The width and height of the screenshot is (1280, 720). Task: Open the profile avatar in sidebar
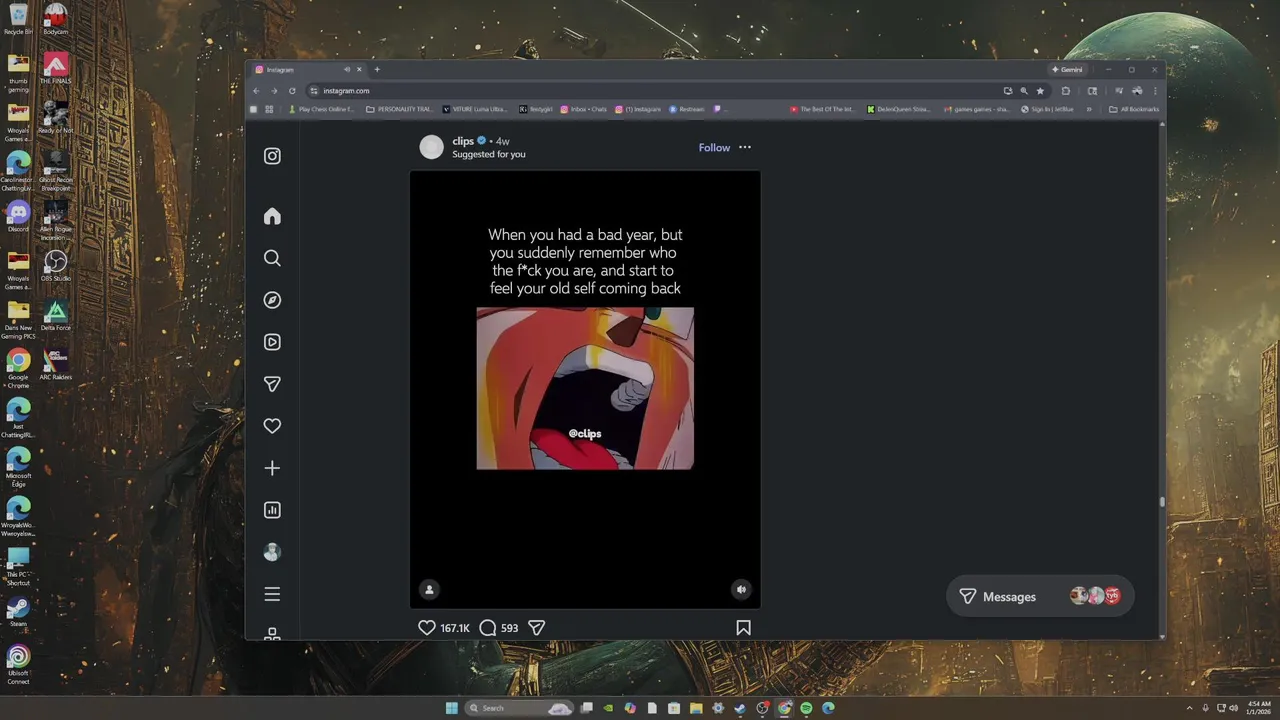point(272,552)
